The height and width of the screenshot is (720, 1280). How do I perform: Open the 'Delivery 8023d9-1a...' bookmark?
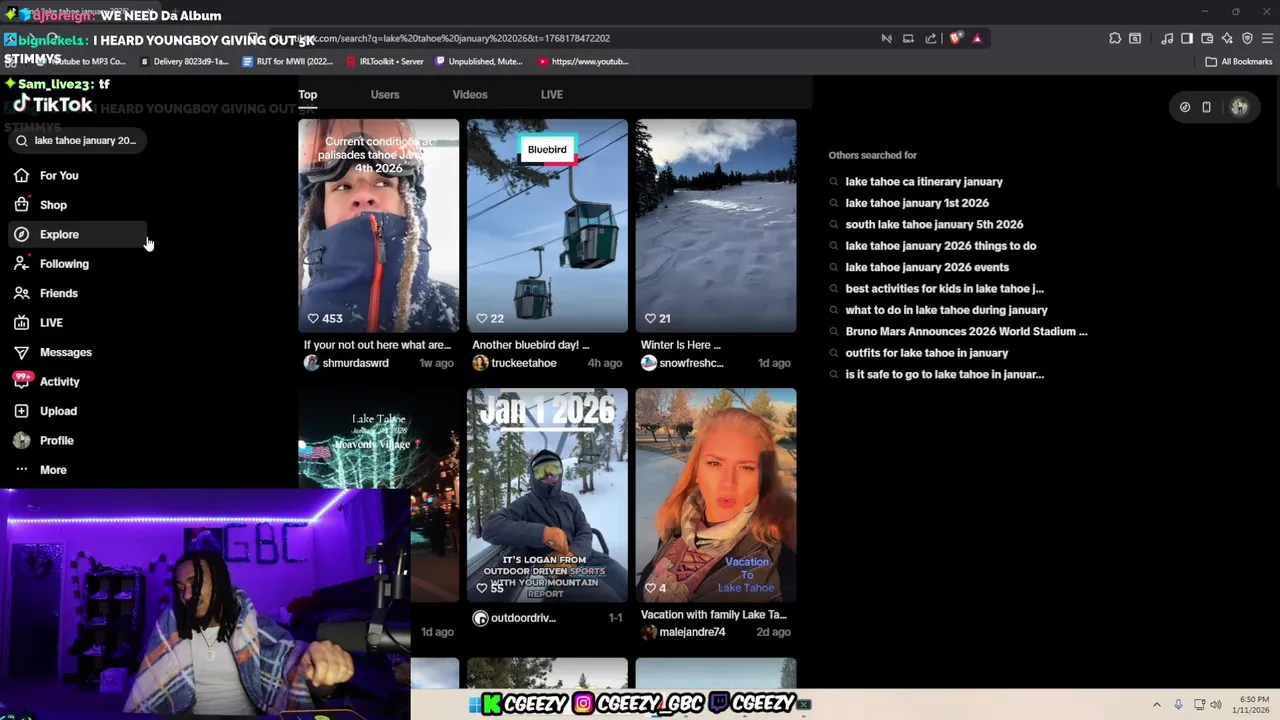pyautogui.click(x=184, y=61)
